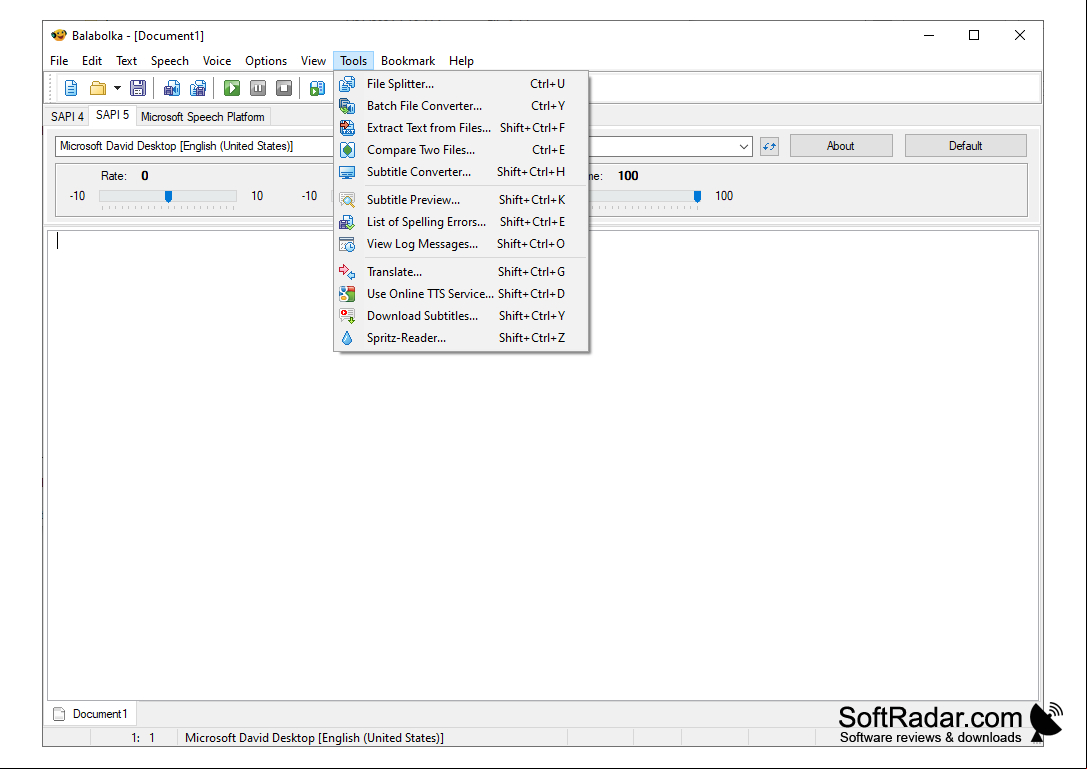Launch Spritz-Reader

(x=461, y=338)
